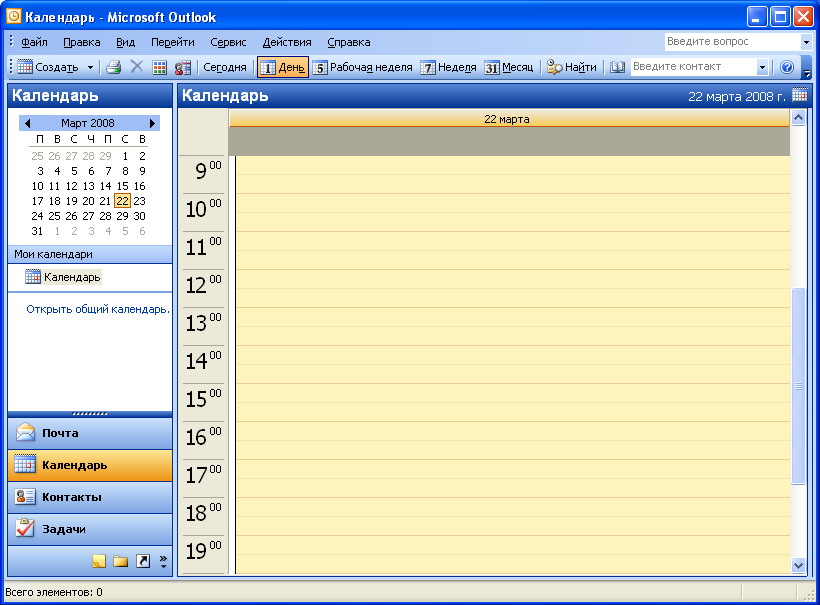Switch to Месяц month view

click(509, 67)
